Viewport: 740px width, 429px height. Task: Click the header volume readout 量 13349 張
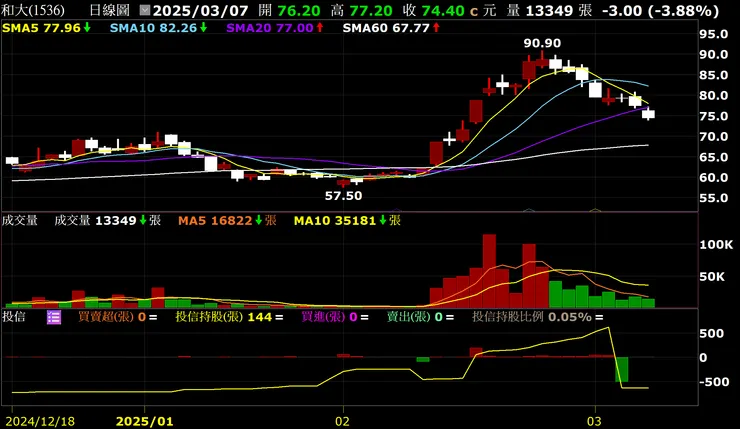click(x=549, y=10)
